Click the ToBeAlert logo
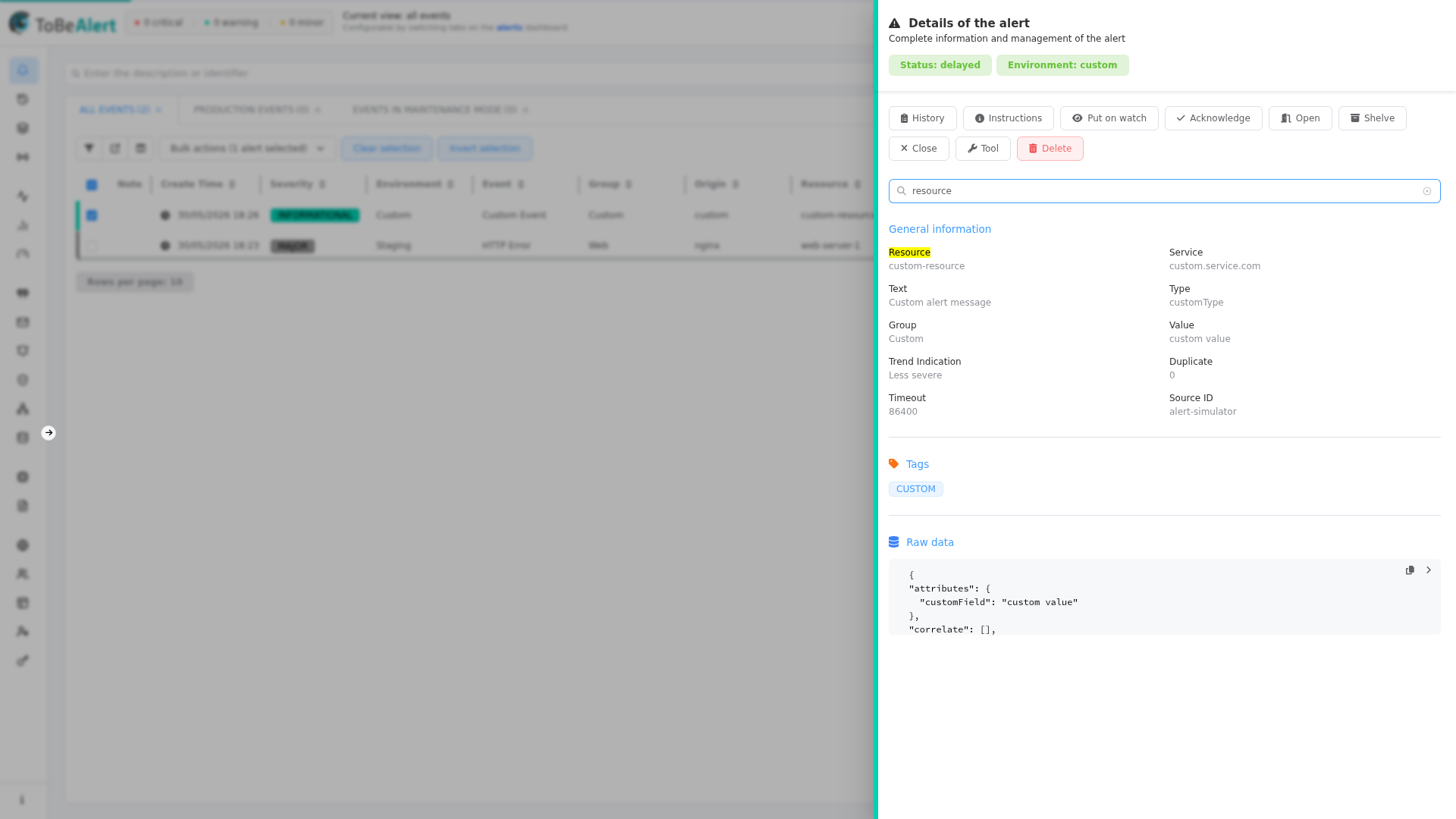Viewport: 1456px width, 819px height. coord(63,24)
